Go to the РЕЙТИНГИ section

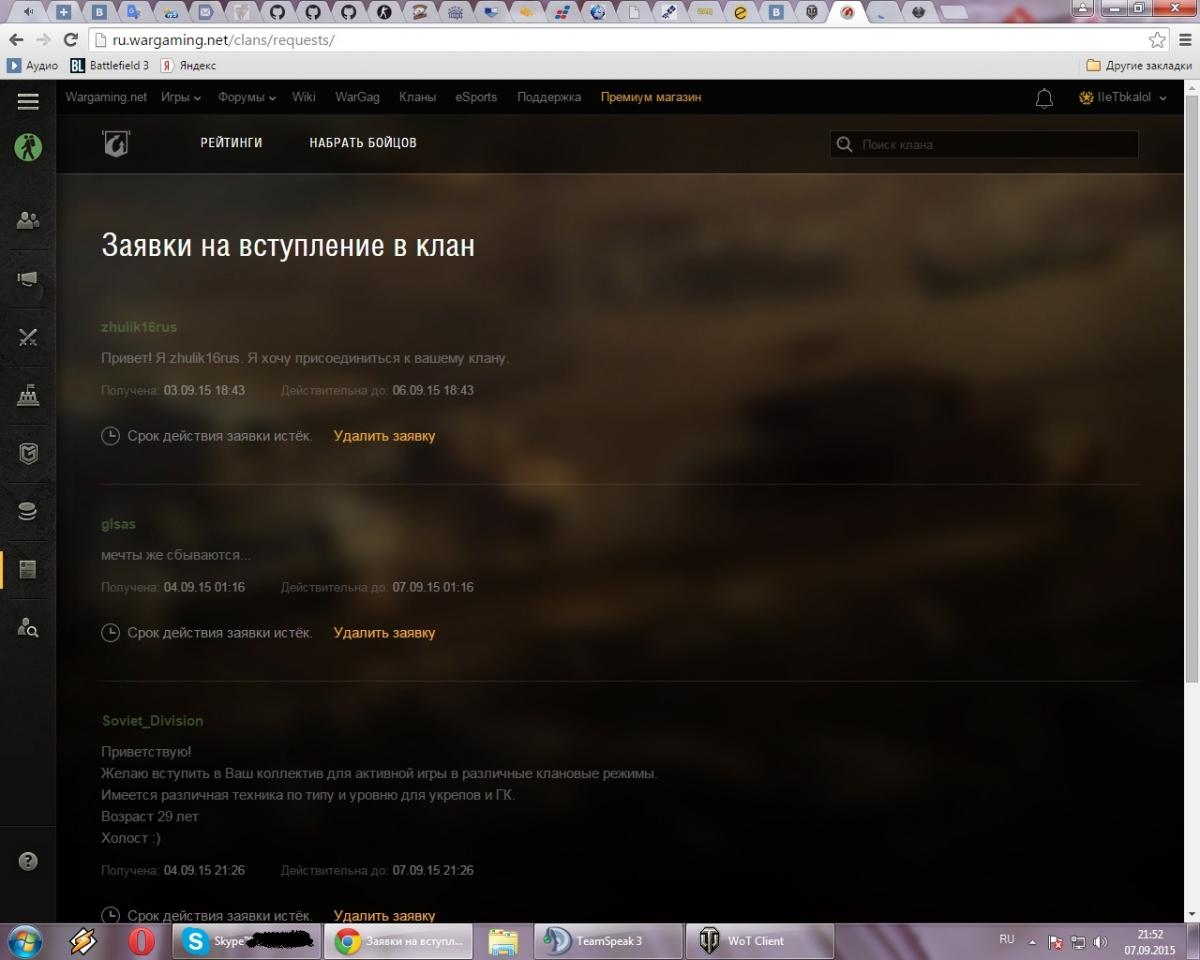(231, 143)
